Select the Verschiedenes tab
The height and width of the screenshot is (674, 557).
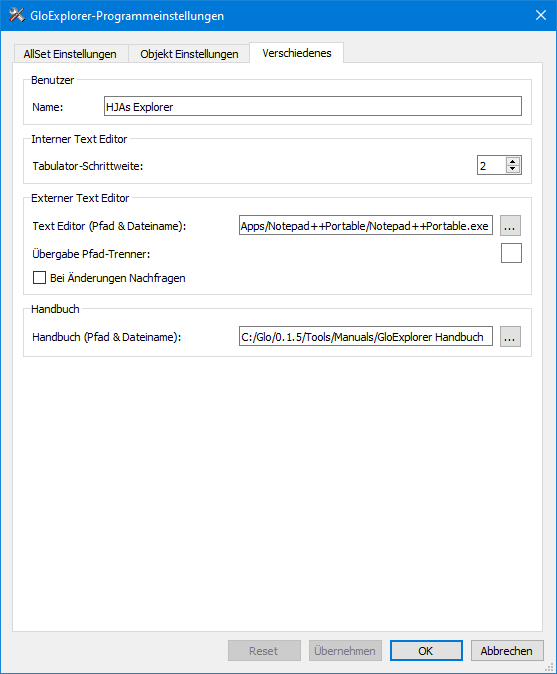(x=297, y=53)
